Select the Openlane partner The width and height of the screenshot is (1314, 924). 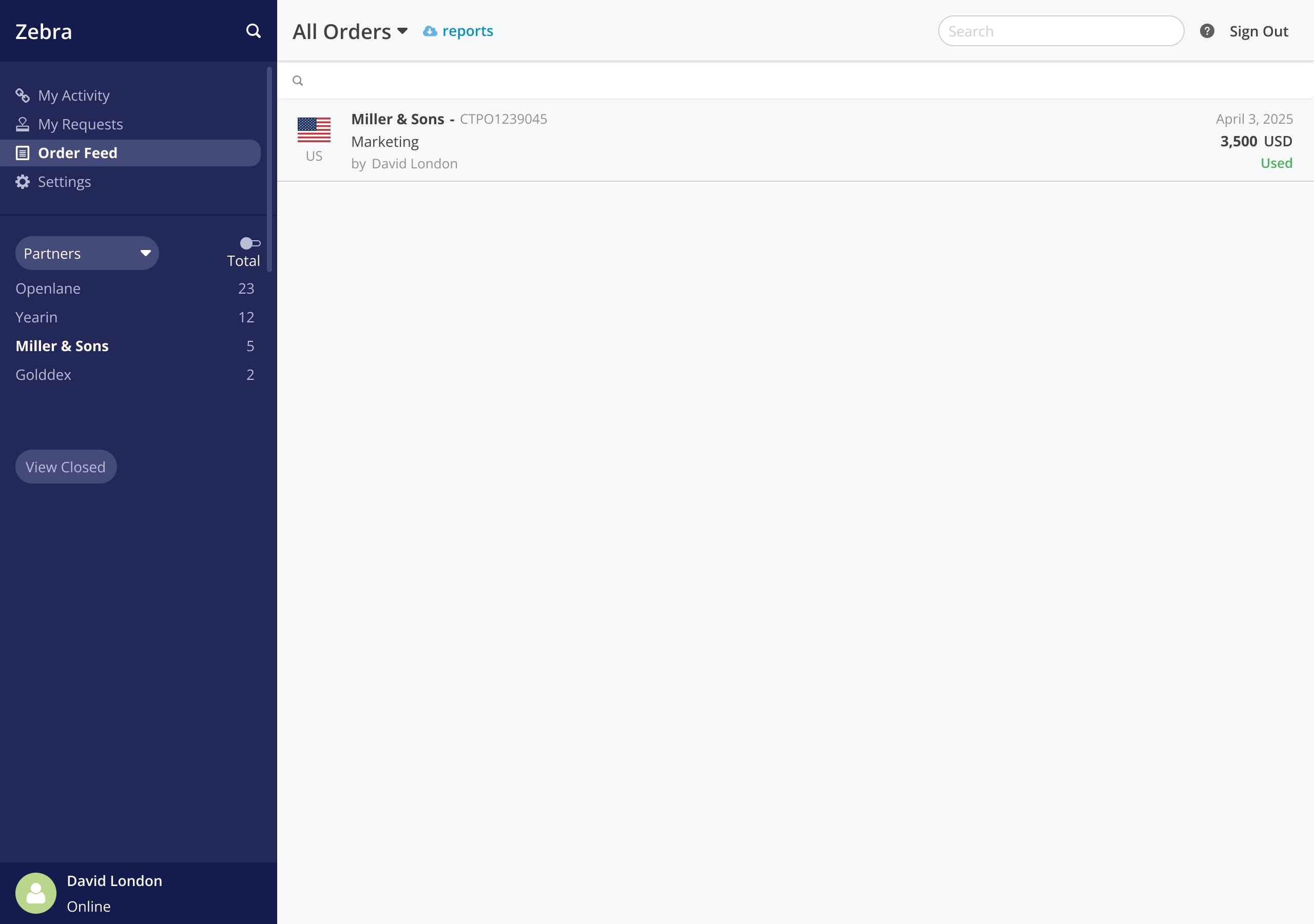(48, 288)
